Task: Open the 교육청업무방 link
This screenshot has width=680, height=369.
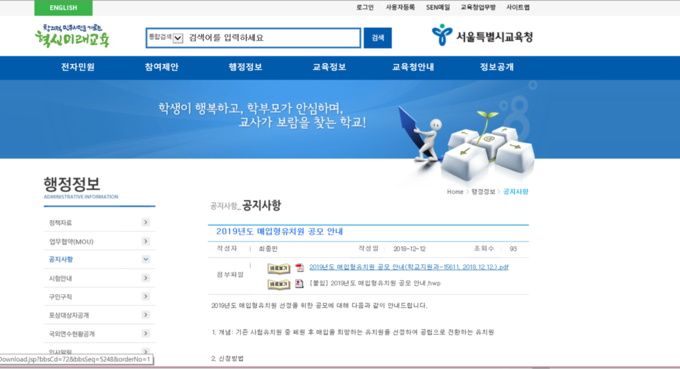Action: click(x=478, y=7)
